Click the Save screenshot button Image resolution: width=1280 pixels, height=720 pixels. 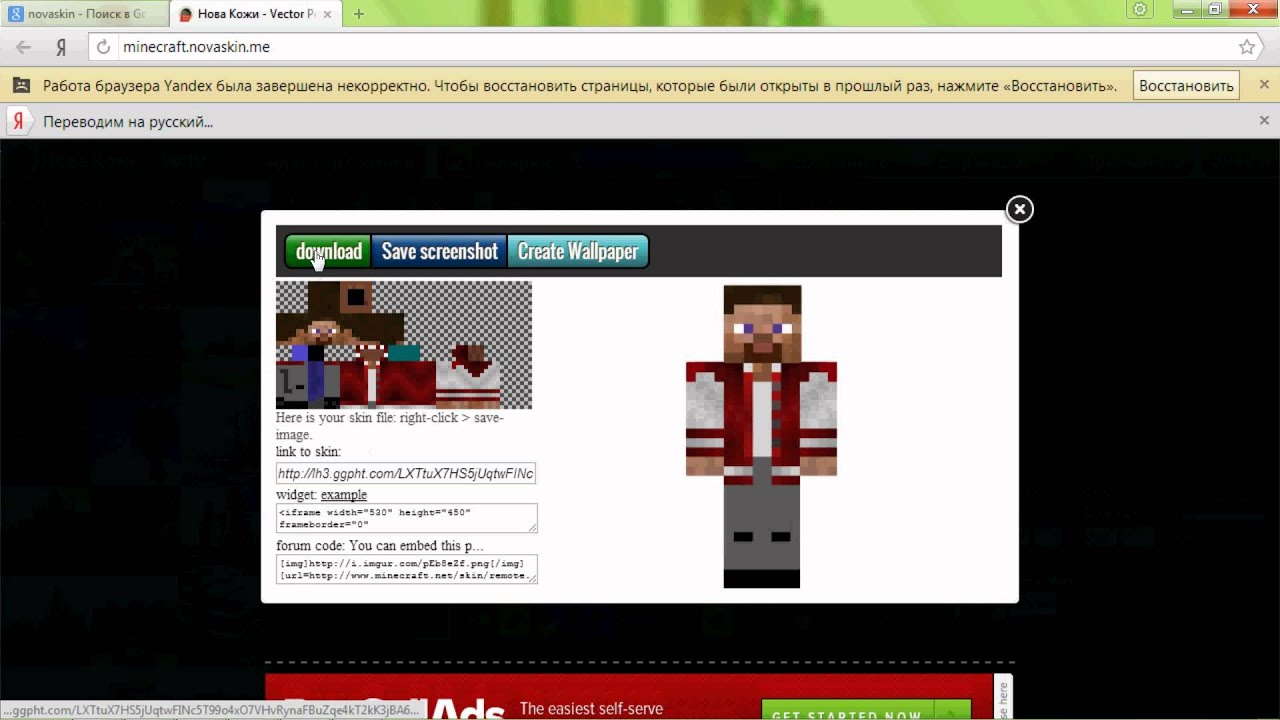(x=439, y=251)
